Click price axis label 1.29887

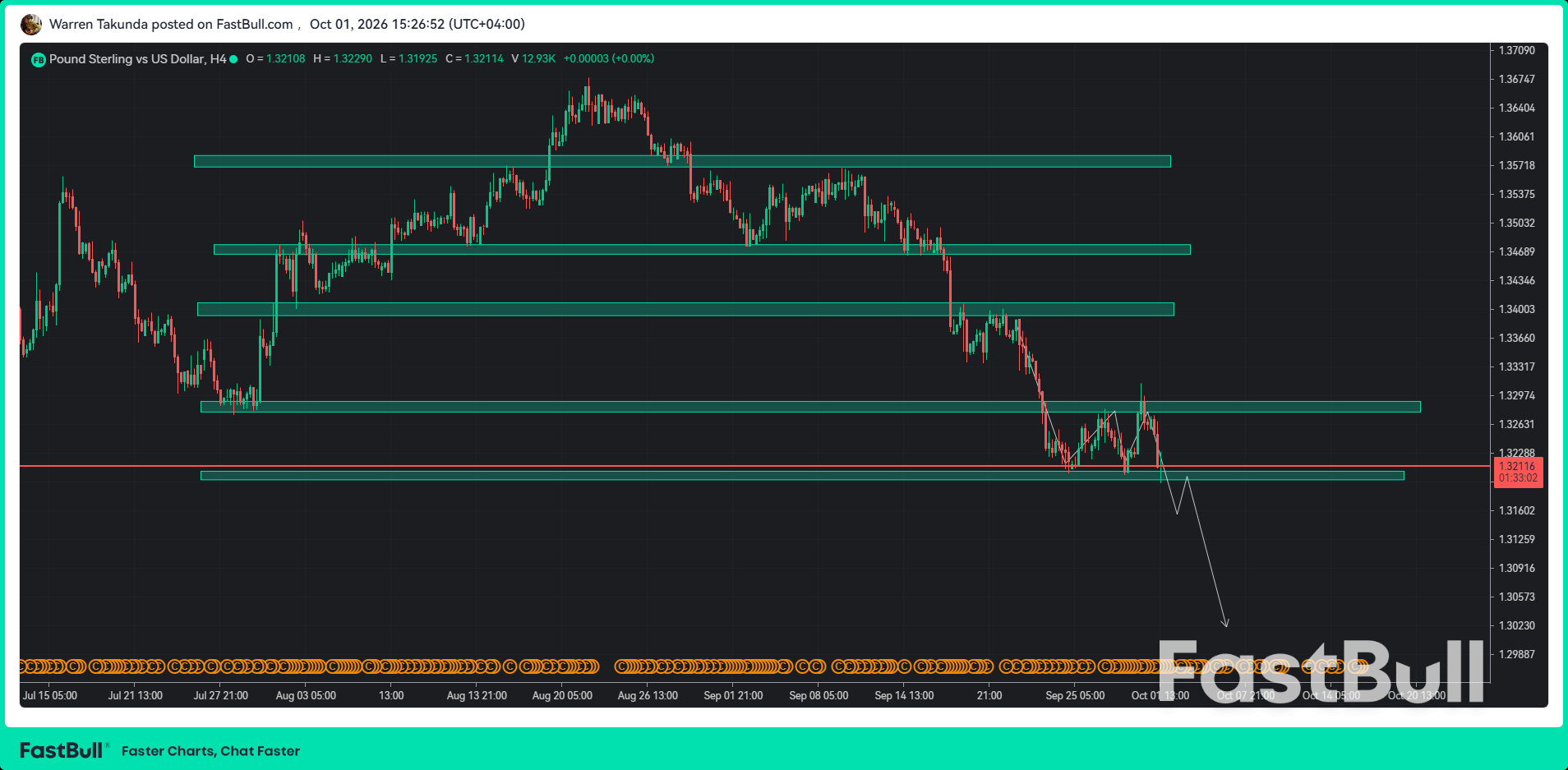(x=1517, y=654)
